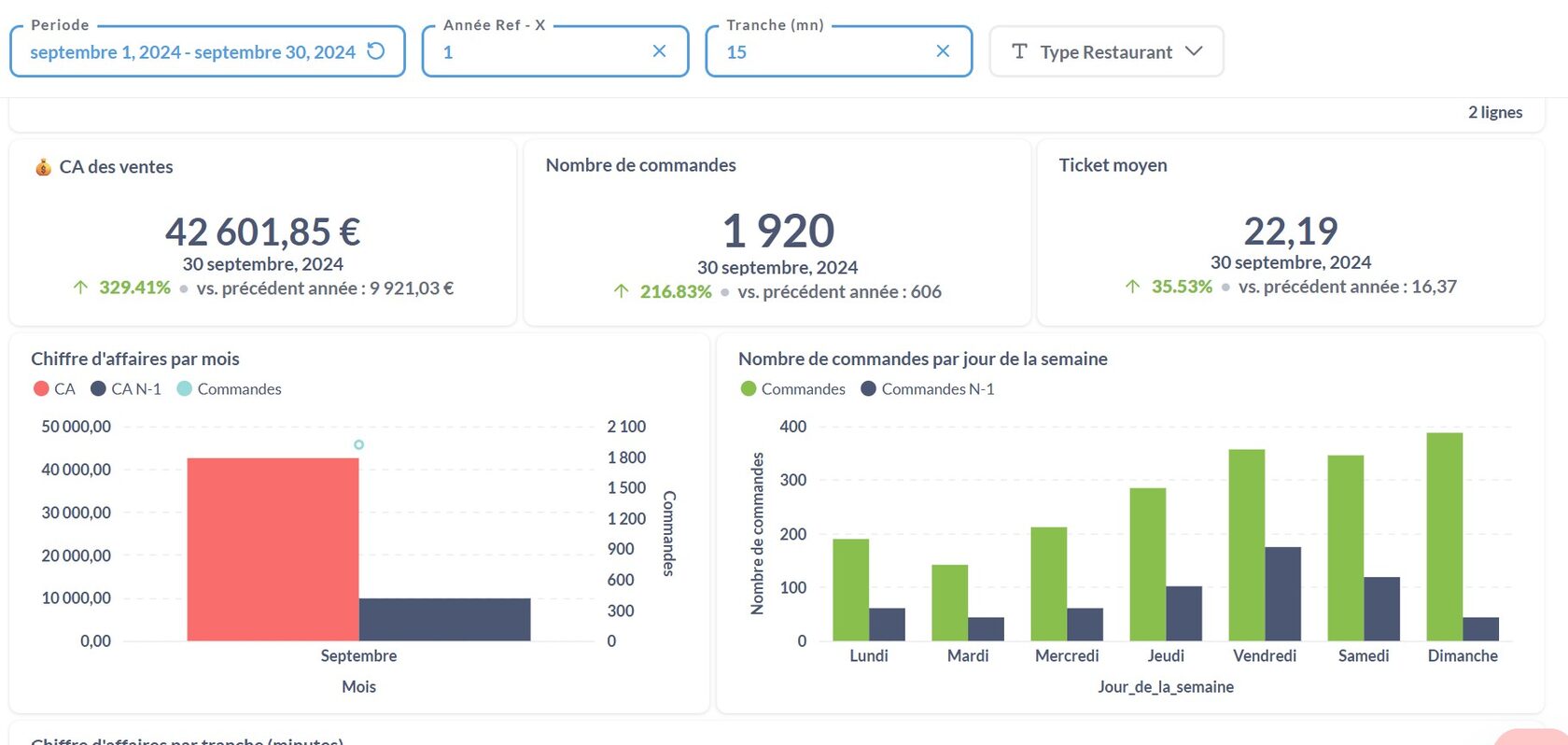Open the Periode date range field
1568x745 pixels.
pos(207,51)
